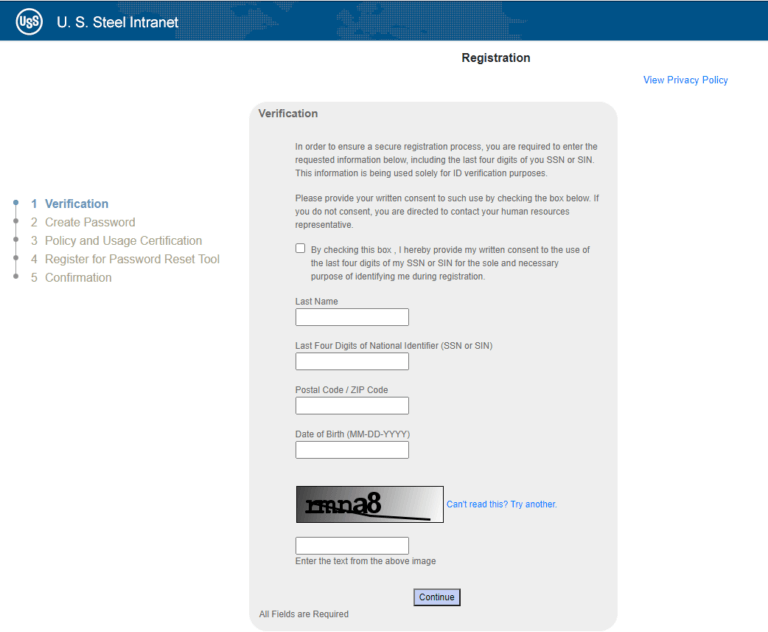
Task: Click the Last Name input field
Action: (x=352, y=317)
